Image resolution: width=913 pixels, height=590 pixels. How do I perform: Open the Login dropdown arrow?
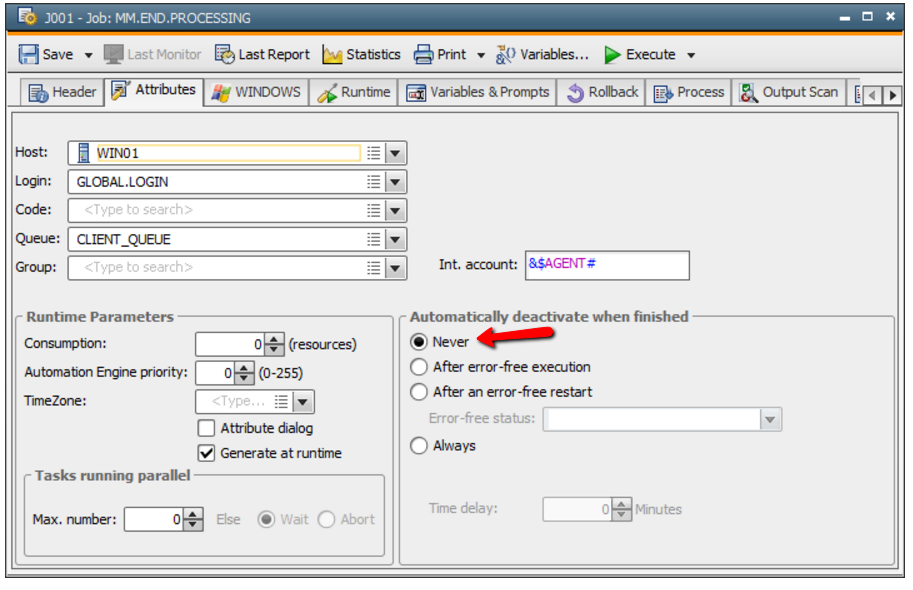click(395, 181)
